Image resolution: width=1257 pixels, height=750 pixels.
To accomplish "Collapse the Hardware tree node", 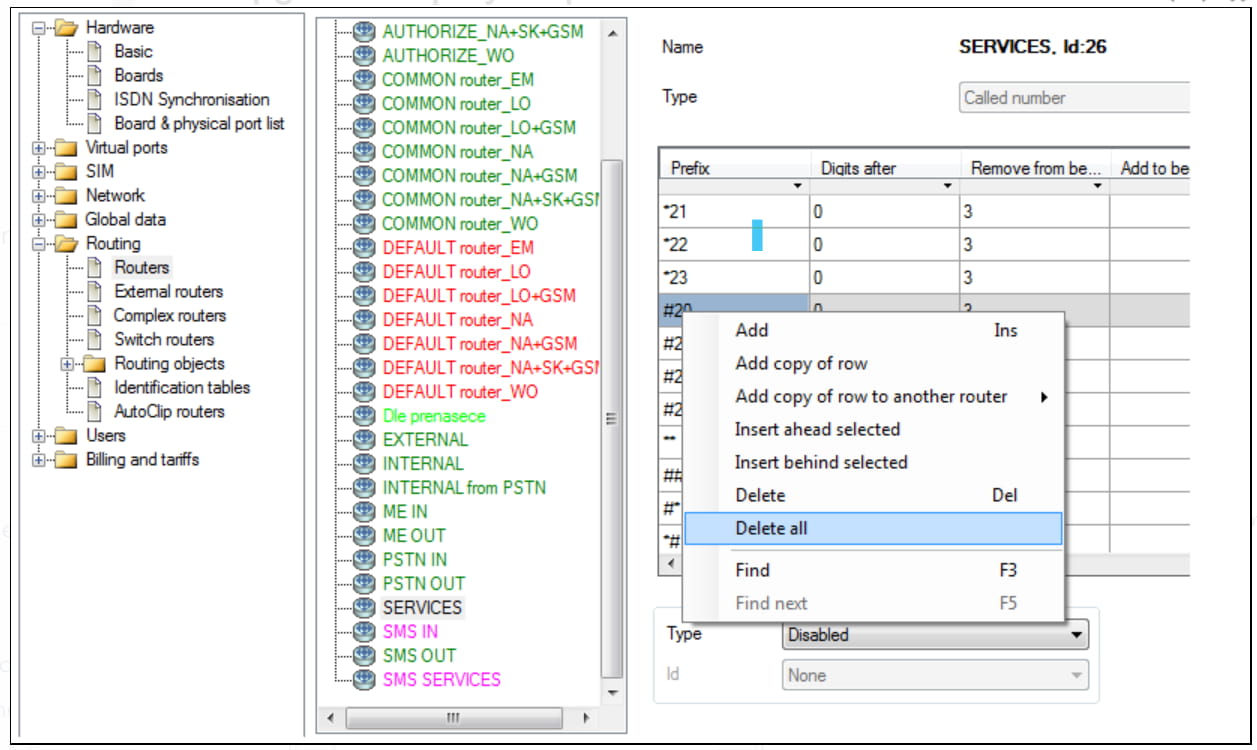I will tap(39, 28).
